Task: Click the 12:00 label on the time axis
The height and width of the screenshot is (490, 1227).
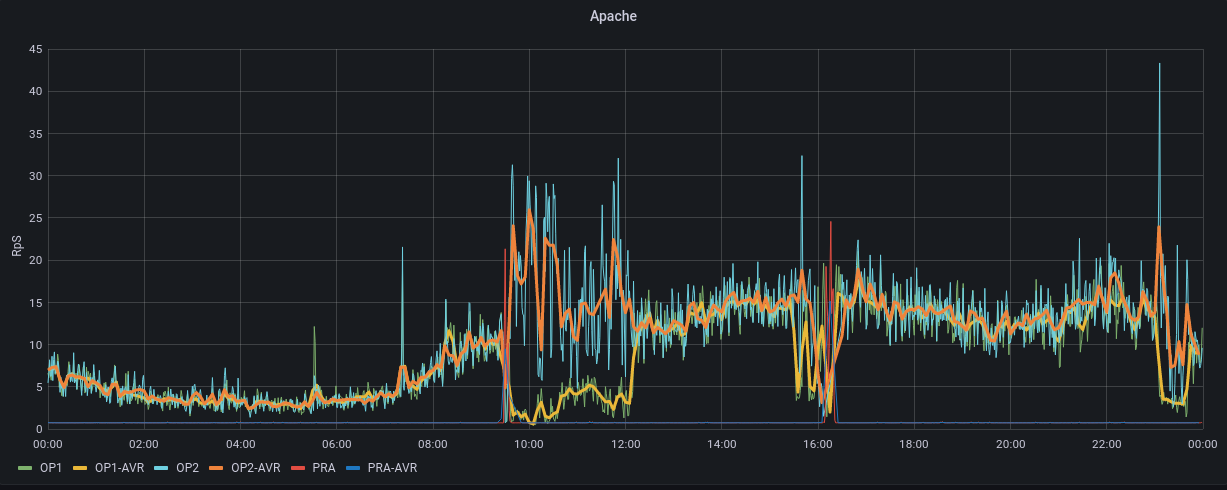Action: point(625,444)
